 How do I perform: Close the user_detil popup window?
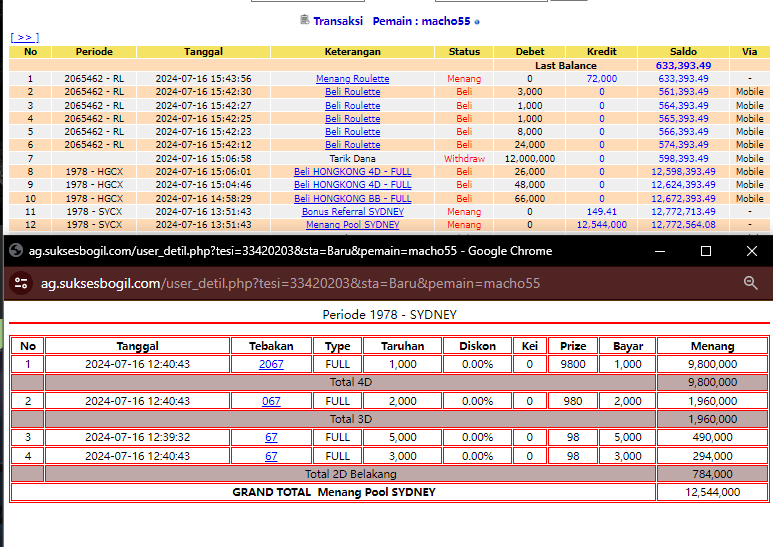click(x=752, y=251)
